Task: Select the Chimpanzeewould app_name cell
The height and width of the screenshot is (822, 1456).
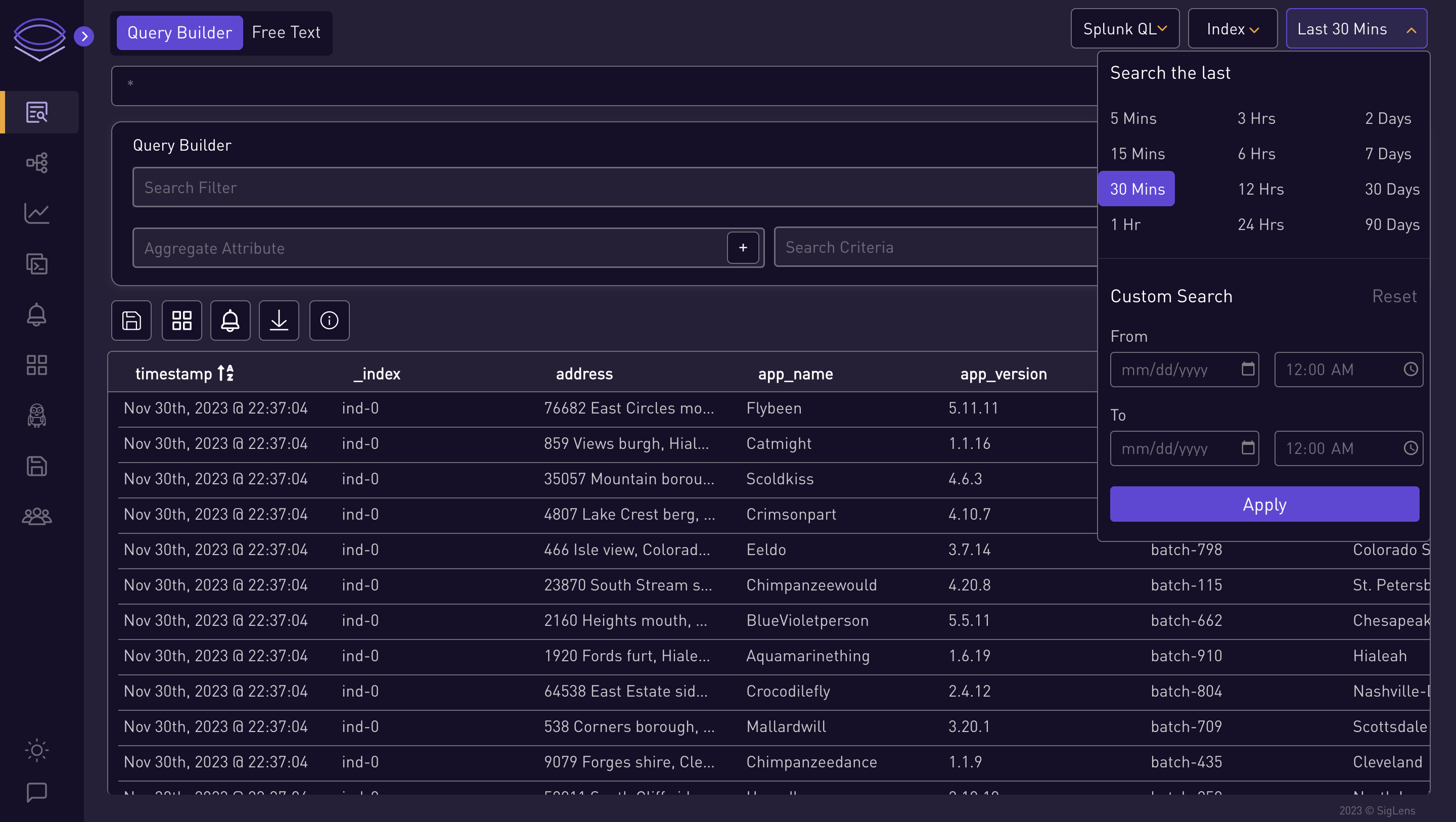Action: tap(811, 585)
